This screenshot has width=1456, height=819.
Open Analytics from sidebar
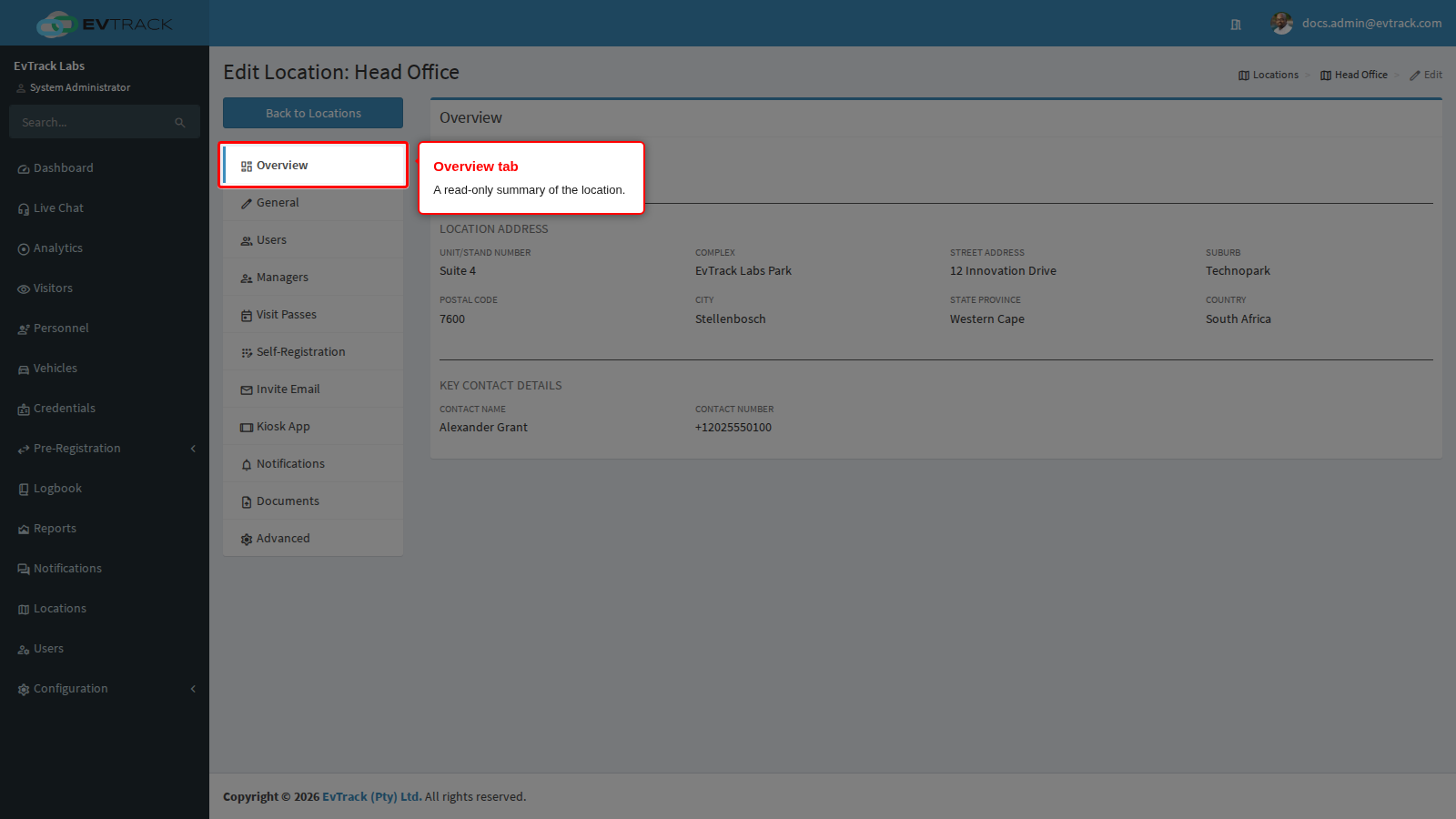pyautogui.click(x=105, y=248)
